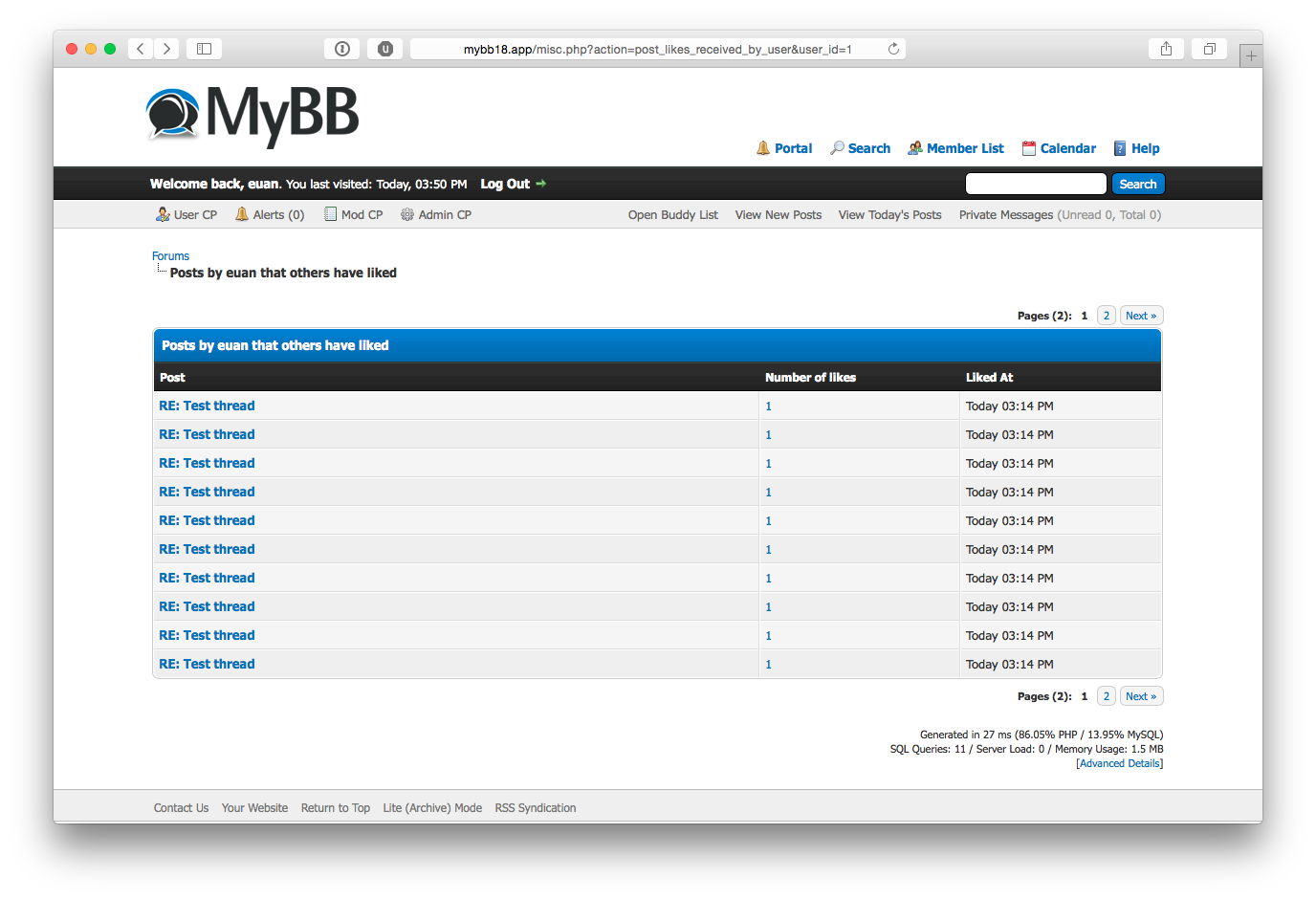
Task: Jump to Return to Top
Action: point(336,808)
